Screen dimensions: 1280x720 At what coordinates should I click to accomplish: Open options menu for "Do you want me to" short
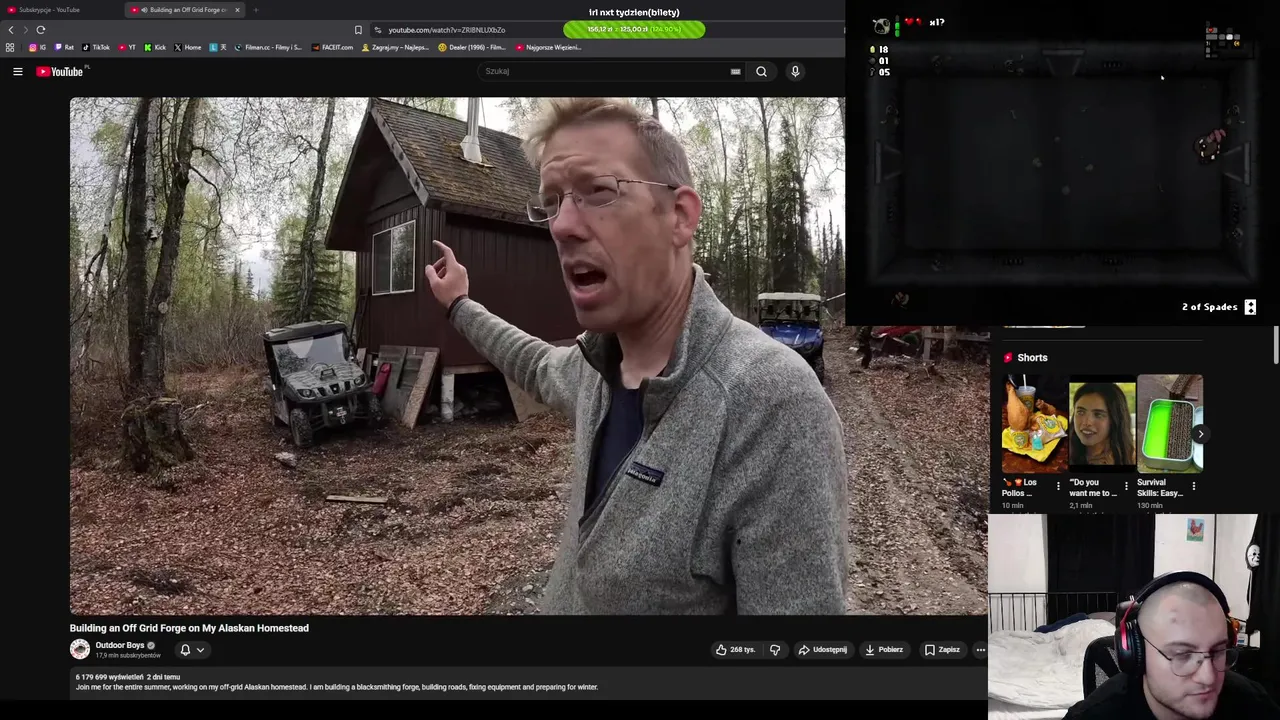click(x=1126, y=487)
